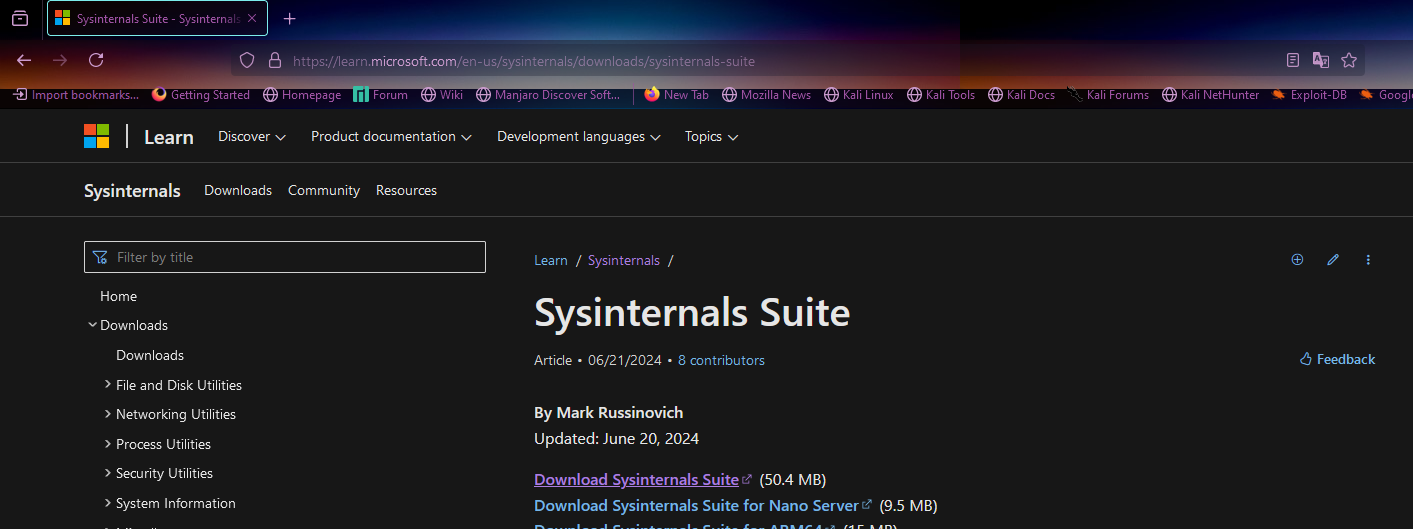Image resolution: width=1413 pixels, height=529 pixels.
Task: Bookmark this page with the star icon
Action: pyautogui.click(x=1348, y=60)
